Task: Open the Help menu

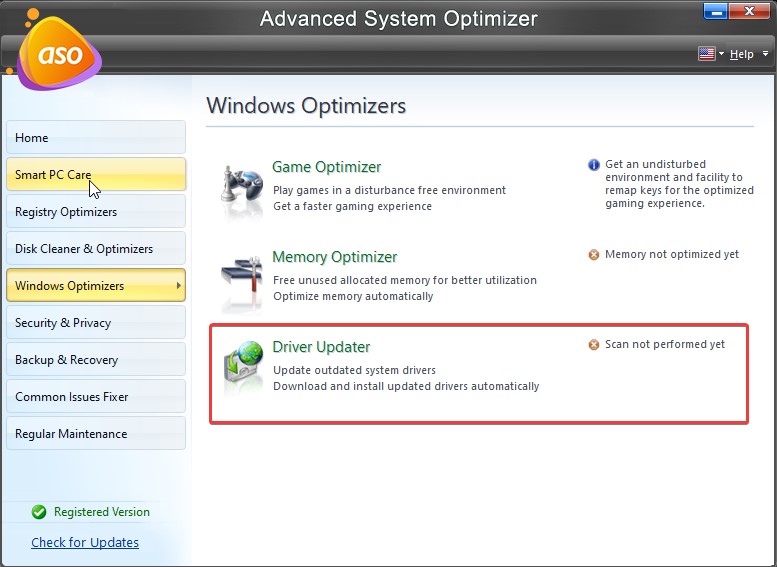Action: click(x=741, y=54)
